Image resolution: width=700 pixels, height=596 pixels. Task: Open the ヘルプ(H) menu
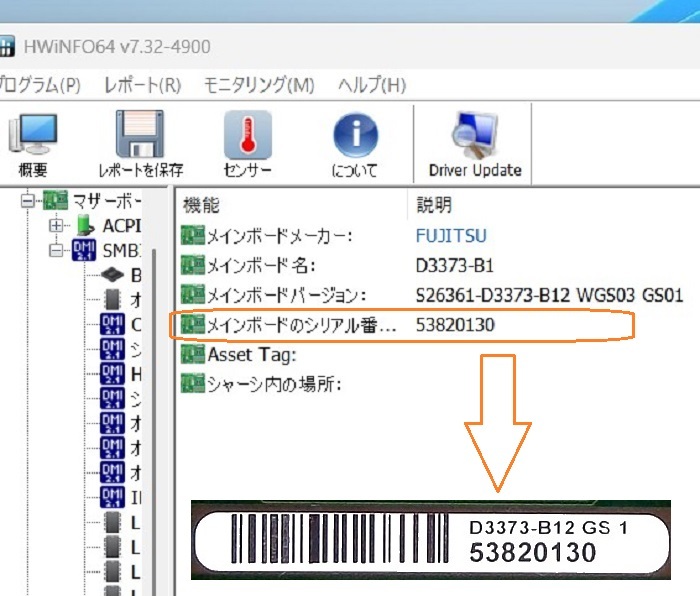(x=372, y=85)
